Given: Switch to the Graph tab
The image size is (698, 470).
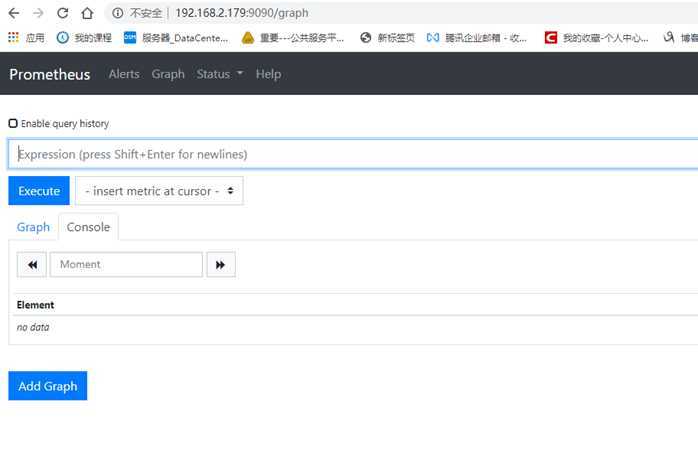Looking at the screenshot, I should (33, 227).
